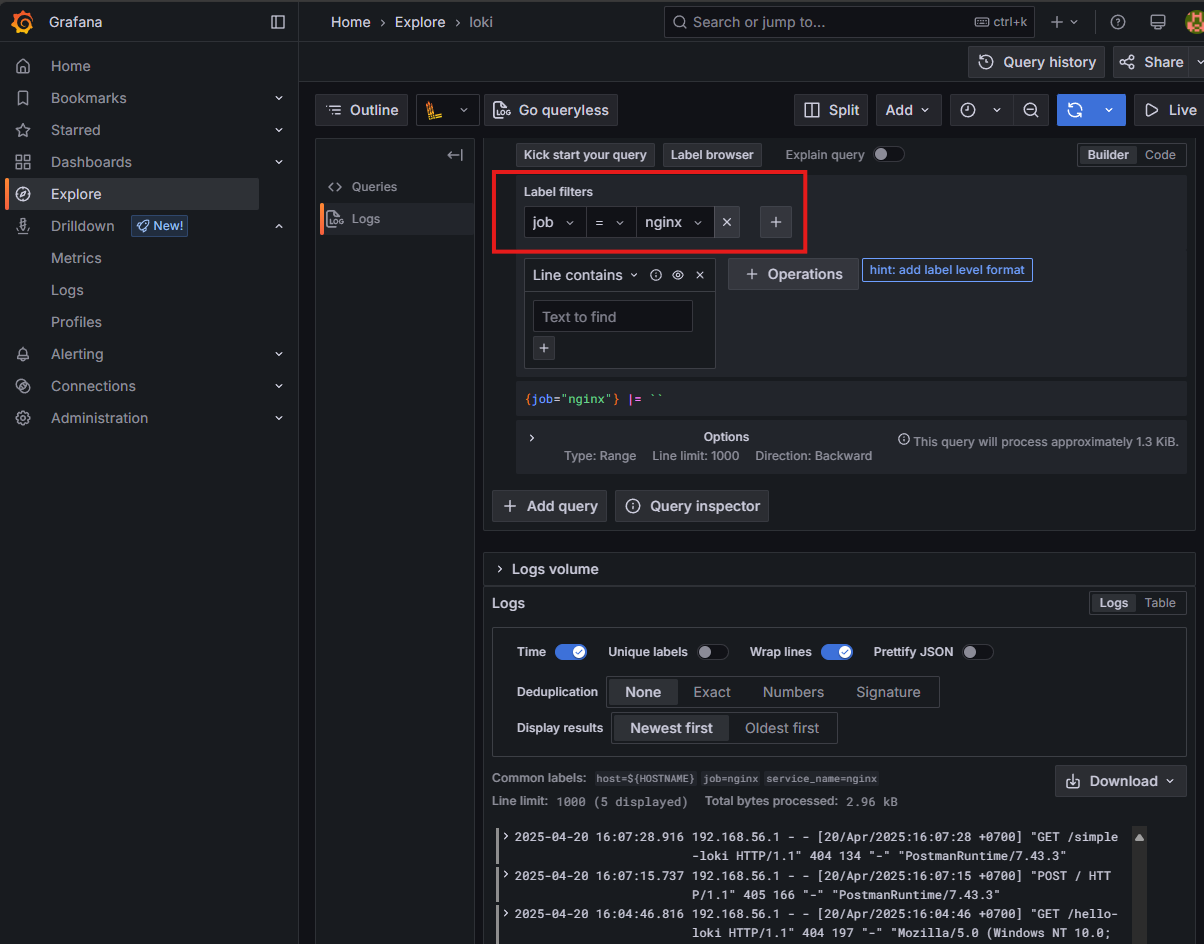Open Dashboards in the sidebar menu
The width and height of the screenshot is (1204, 944).
click(x=91, y=162)
